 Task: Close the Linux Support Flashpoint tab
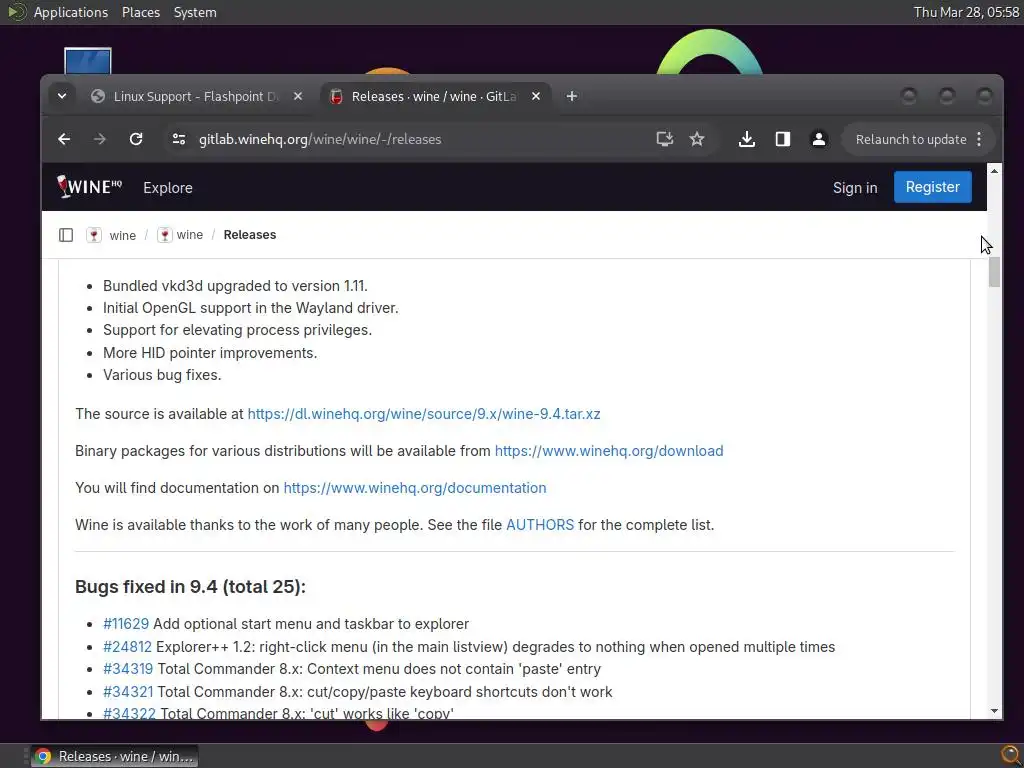[x=298, y=97]
